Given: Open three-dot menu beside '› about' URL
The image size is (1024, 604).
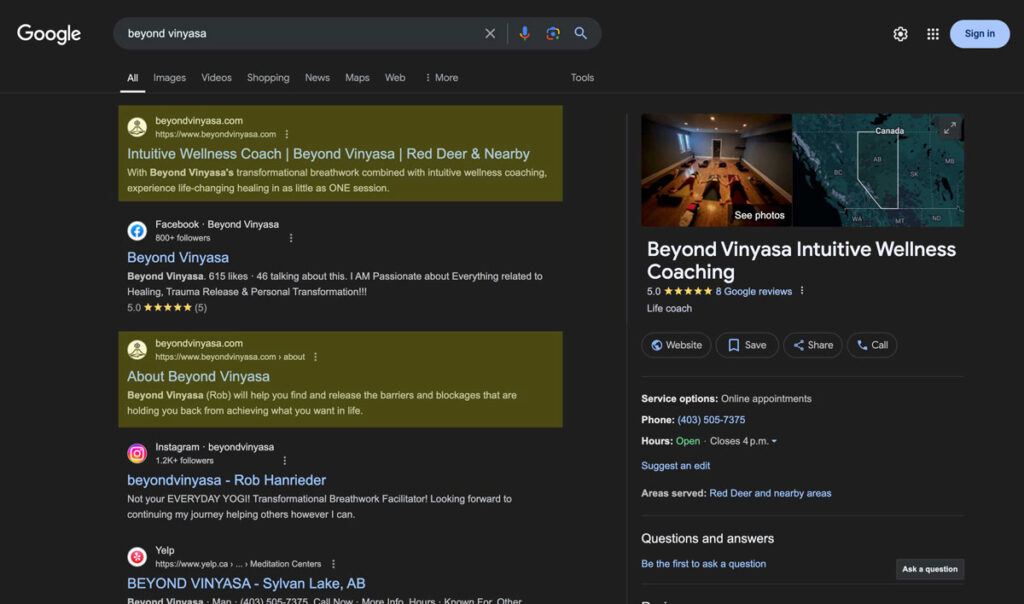Looking at the screenshot, I should 315,357.
